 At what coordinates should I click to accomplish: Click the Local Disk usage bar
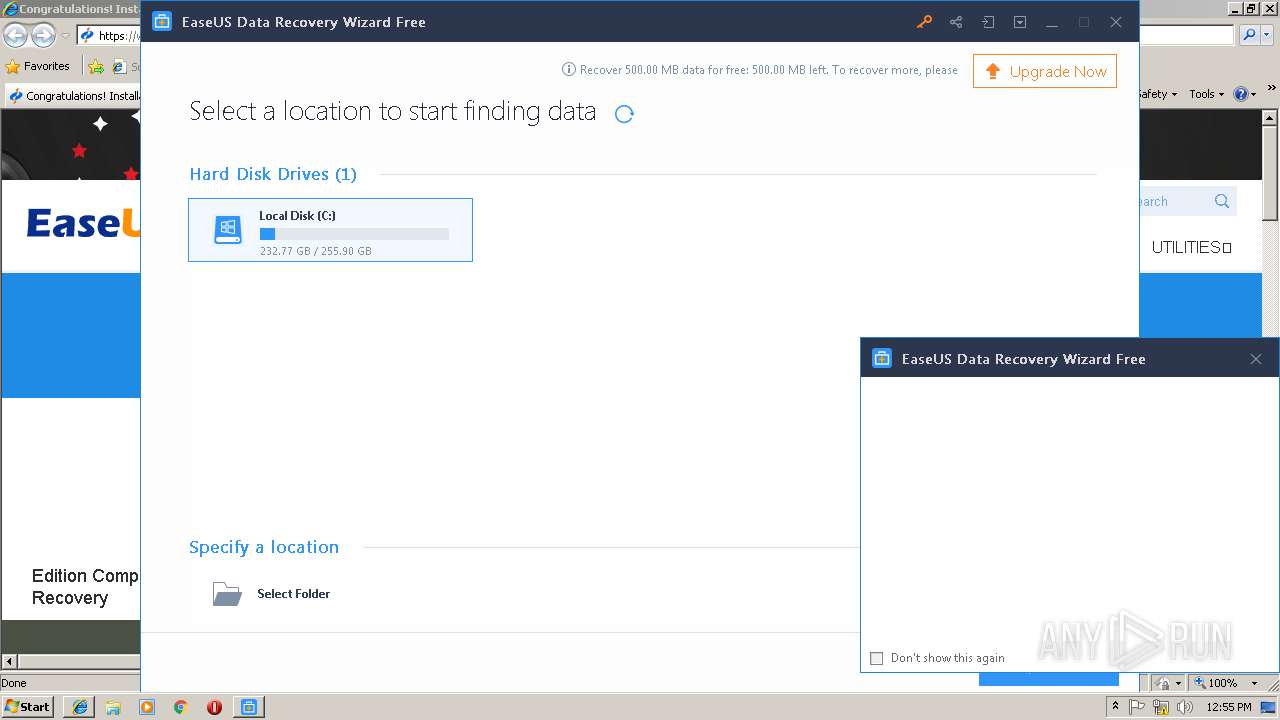pos(354,234)
